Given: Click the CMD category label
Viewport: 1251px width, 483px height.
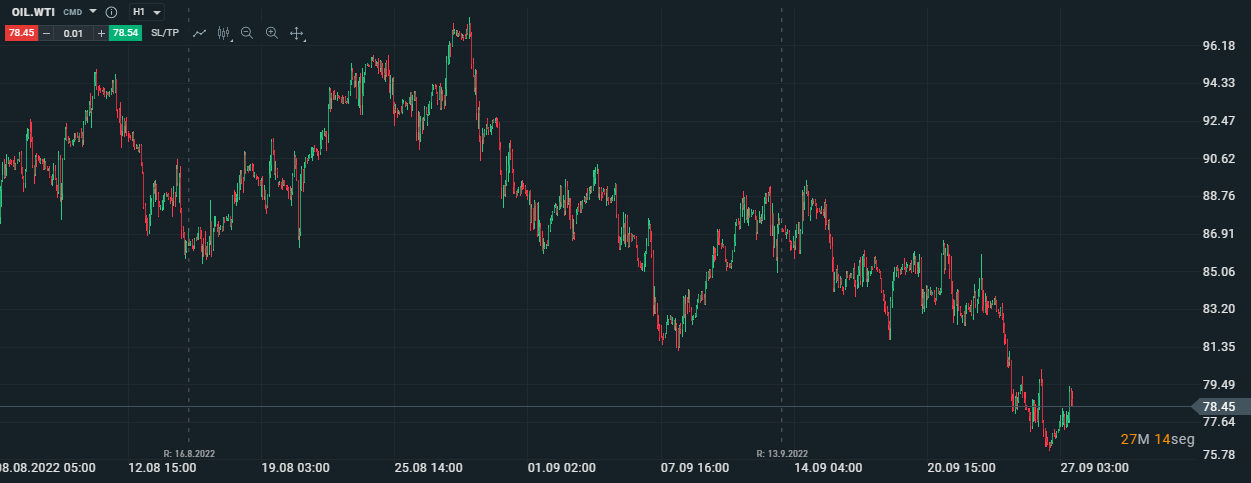Looking at the screenshot, I should [x=72, y=12].
